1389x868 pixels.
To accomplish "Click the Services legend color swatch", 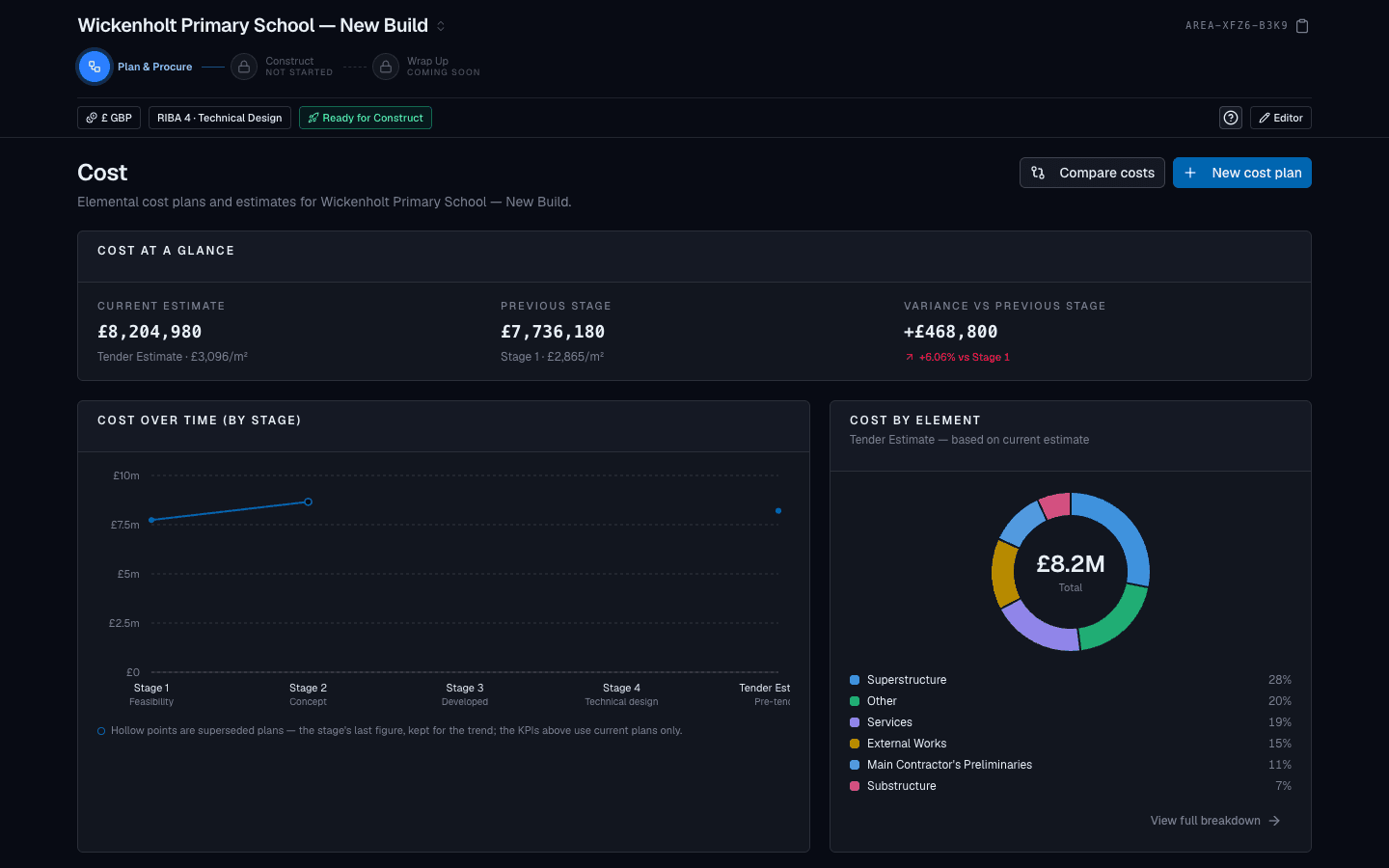I will click(855, 722).
